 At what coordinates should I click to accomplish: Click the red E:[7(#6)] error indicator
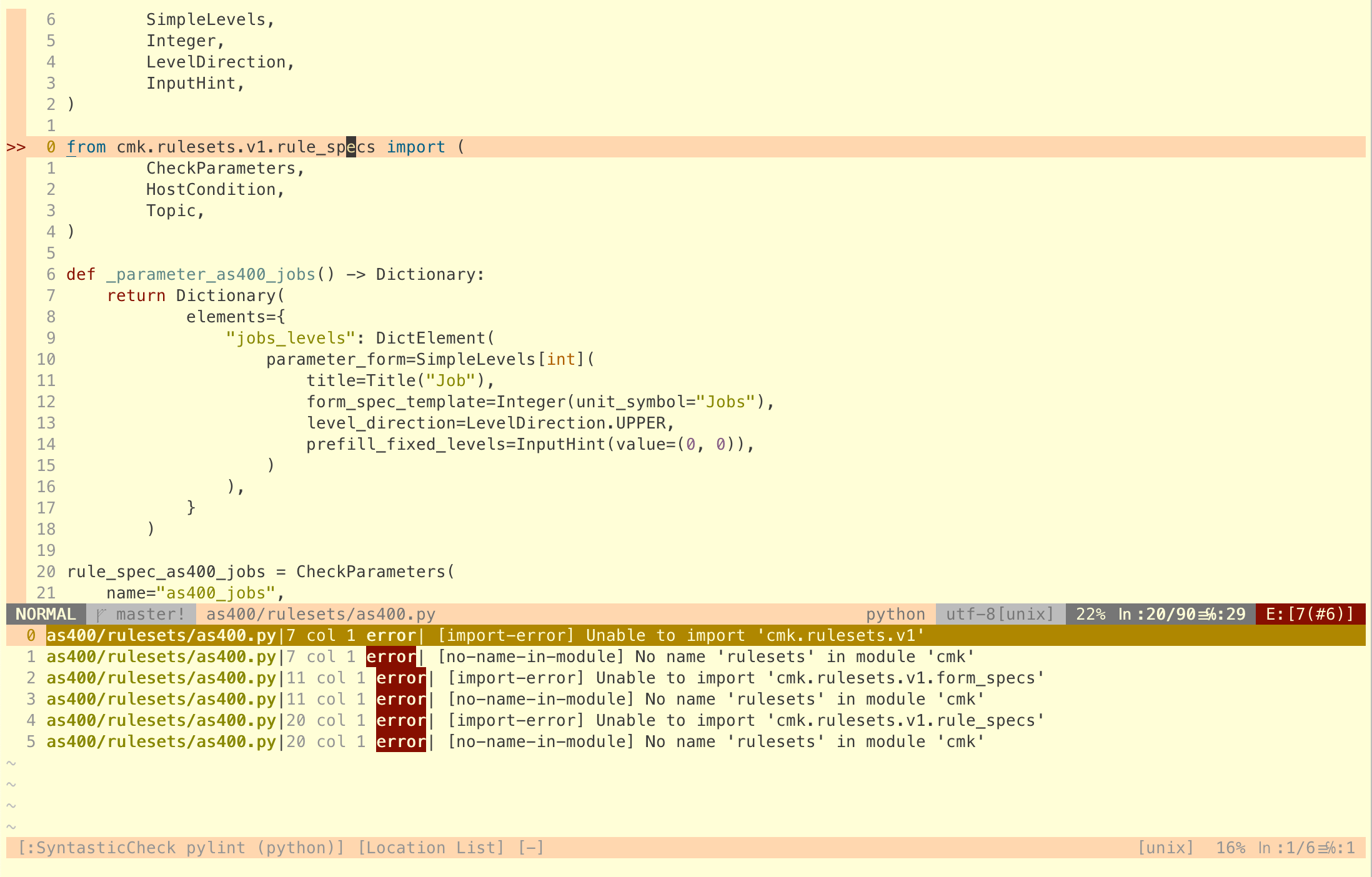click(1310, 615)
